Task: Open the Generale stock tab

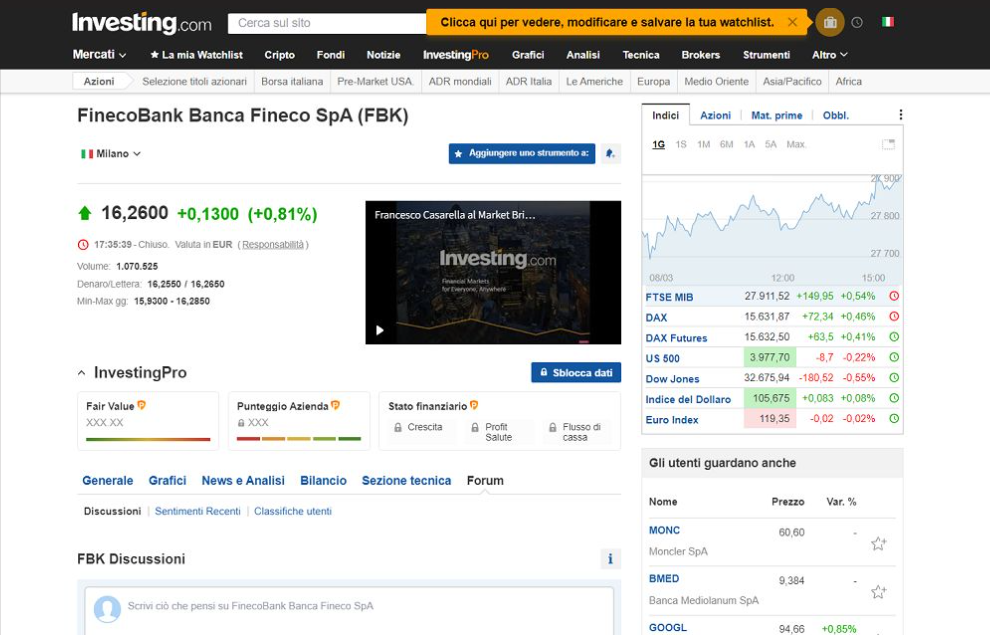Action: [107, 480]
